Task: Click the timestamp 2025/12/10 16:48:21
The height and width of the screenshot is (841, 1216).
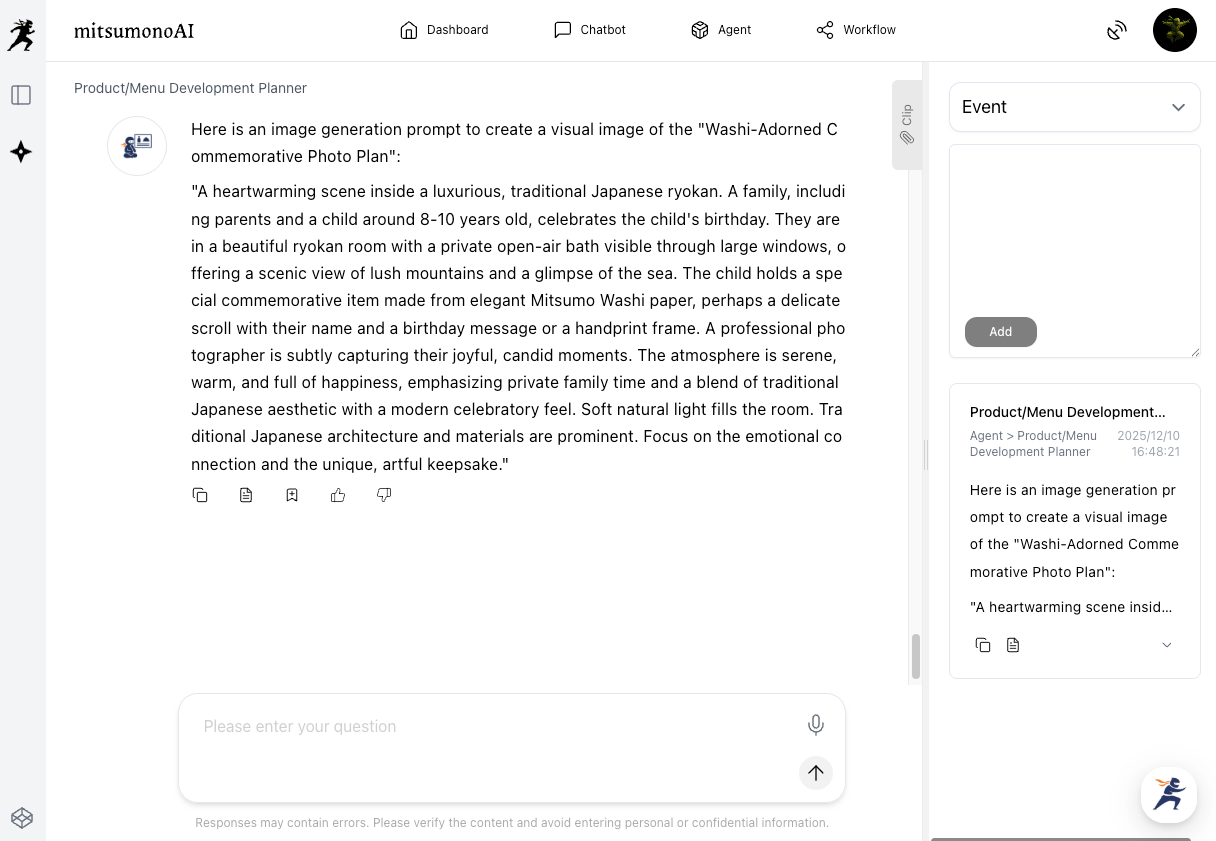Action: [1148, 444]
